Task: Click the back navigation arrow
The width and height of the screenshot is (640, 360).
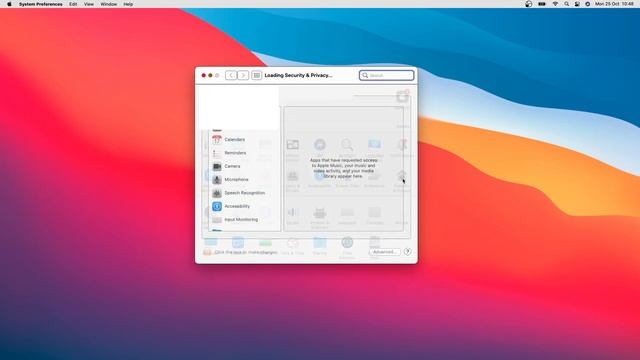Action: (231, 76)
